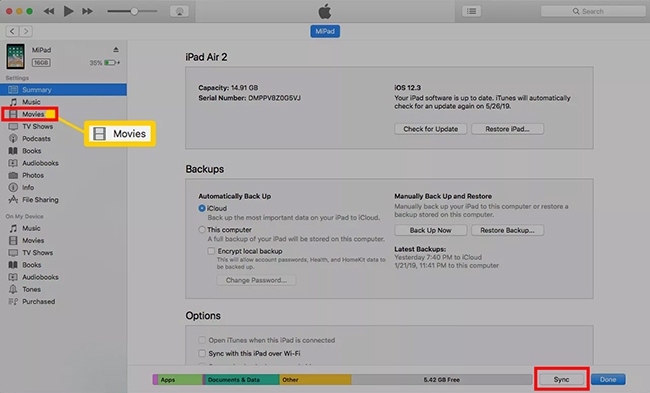This screenshot has width=650, height=393.
Task: Click the 16GB capacity badge
Action: [41, 63]
